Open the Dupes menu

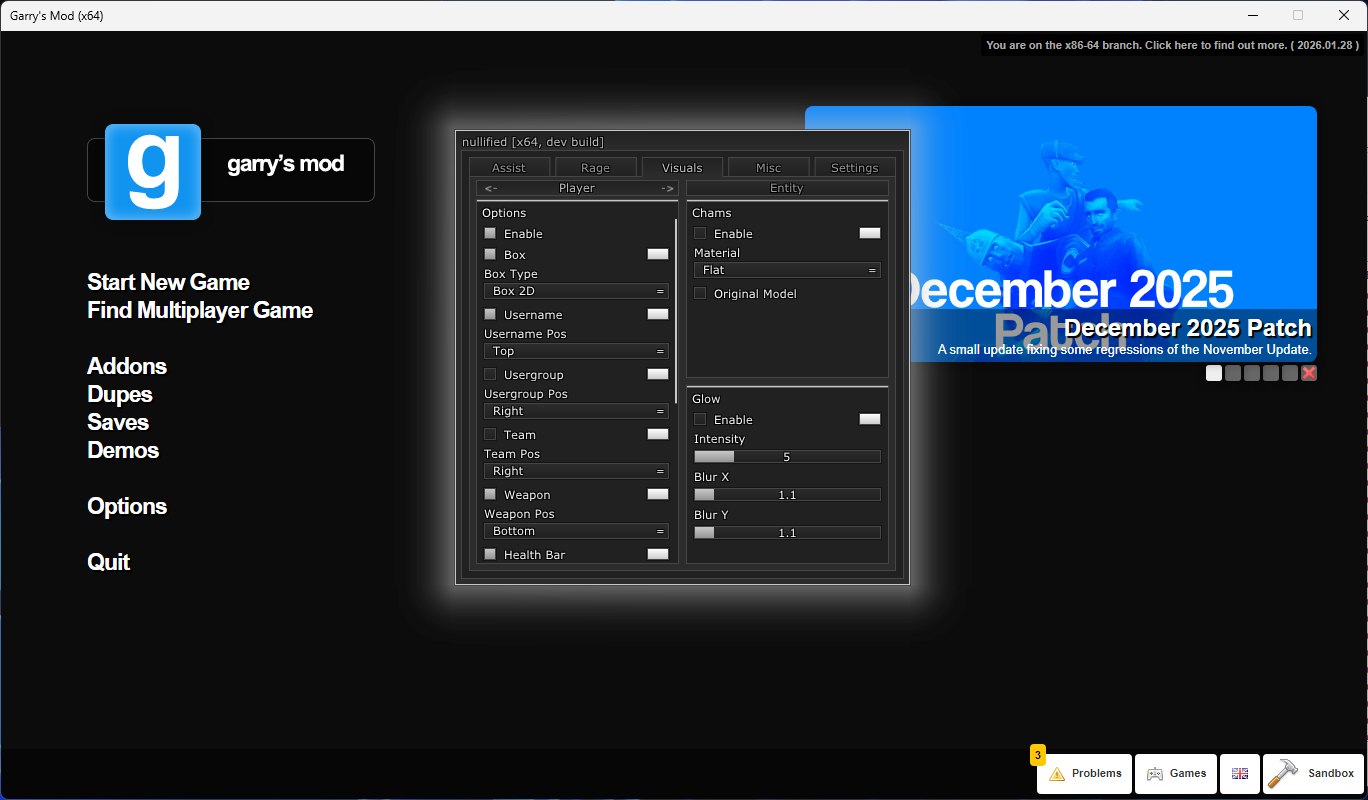(120, 394)
